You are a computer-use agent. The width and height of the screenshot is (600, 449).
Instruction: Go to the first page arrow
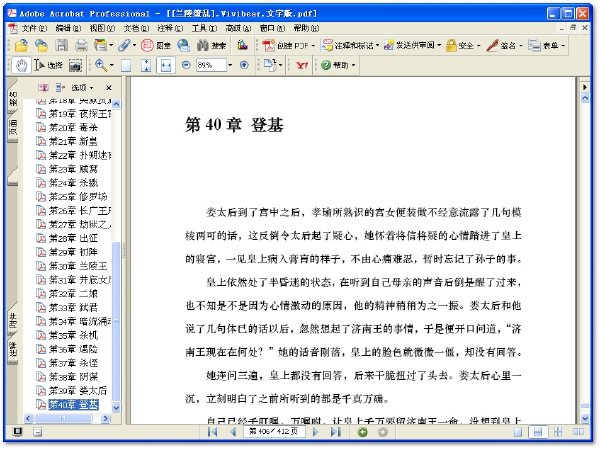212,432
